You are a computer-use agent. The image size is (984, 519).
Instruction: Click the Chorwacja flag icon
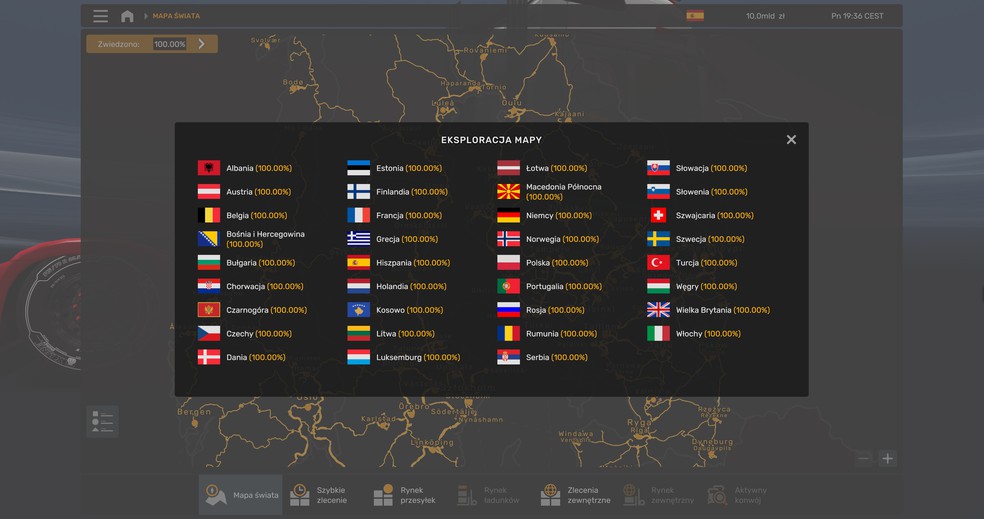coord(209,286)
